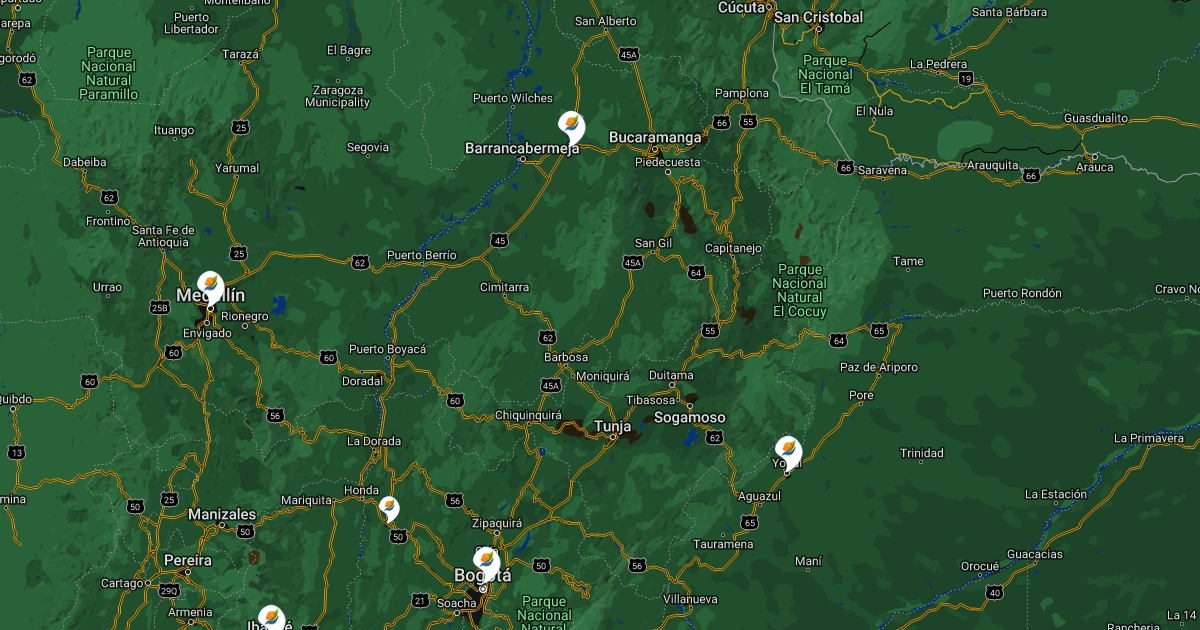Select Parque Nacional Natural El Cocuy label
The width and height of the screenshot is (1200, 630).
click(x=800, y=291)
